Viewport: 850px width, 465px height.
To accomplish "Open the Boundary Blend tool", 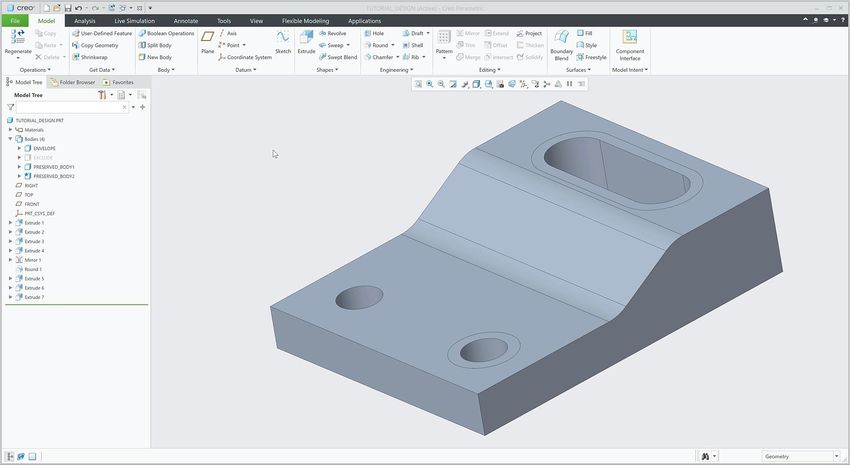I will point(561,40).
